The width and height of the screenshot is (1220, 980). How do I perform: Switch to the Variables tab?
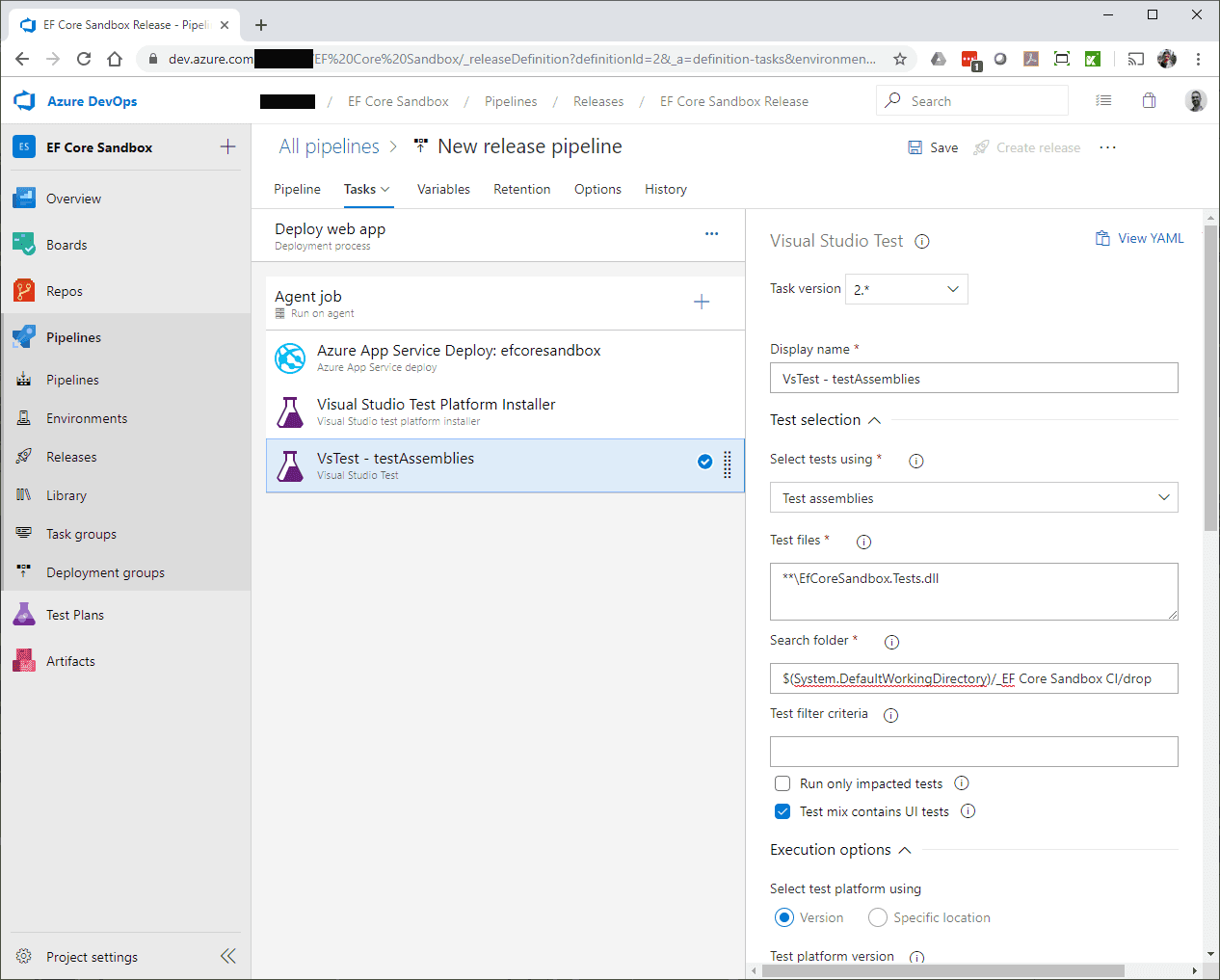tap(443, 189)
